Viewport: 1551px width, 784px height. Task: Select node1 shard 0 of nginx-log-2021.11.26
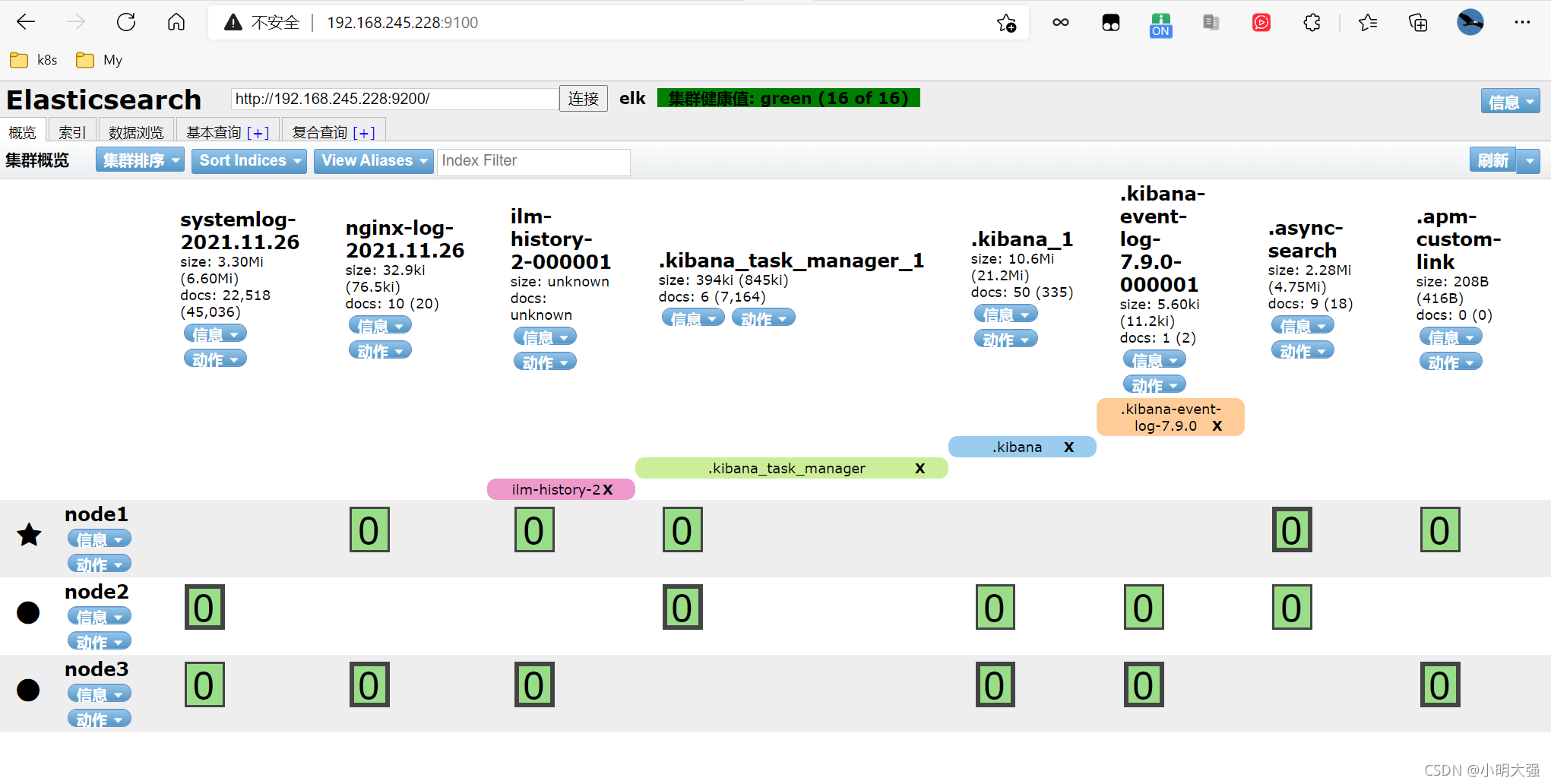(x=369, y=530)
